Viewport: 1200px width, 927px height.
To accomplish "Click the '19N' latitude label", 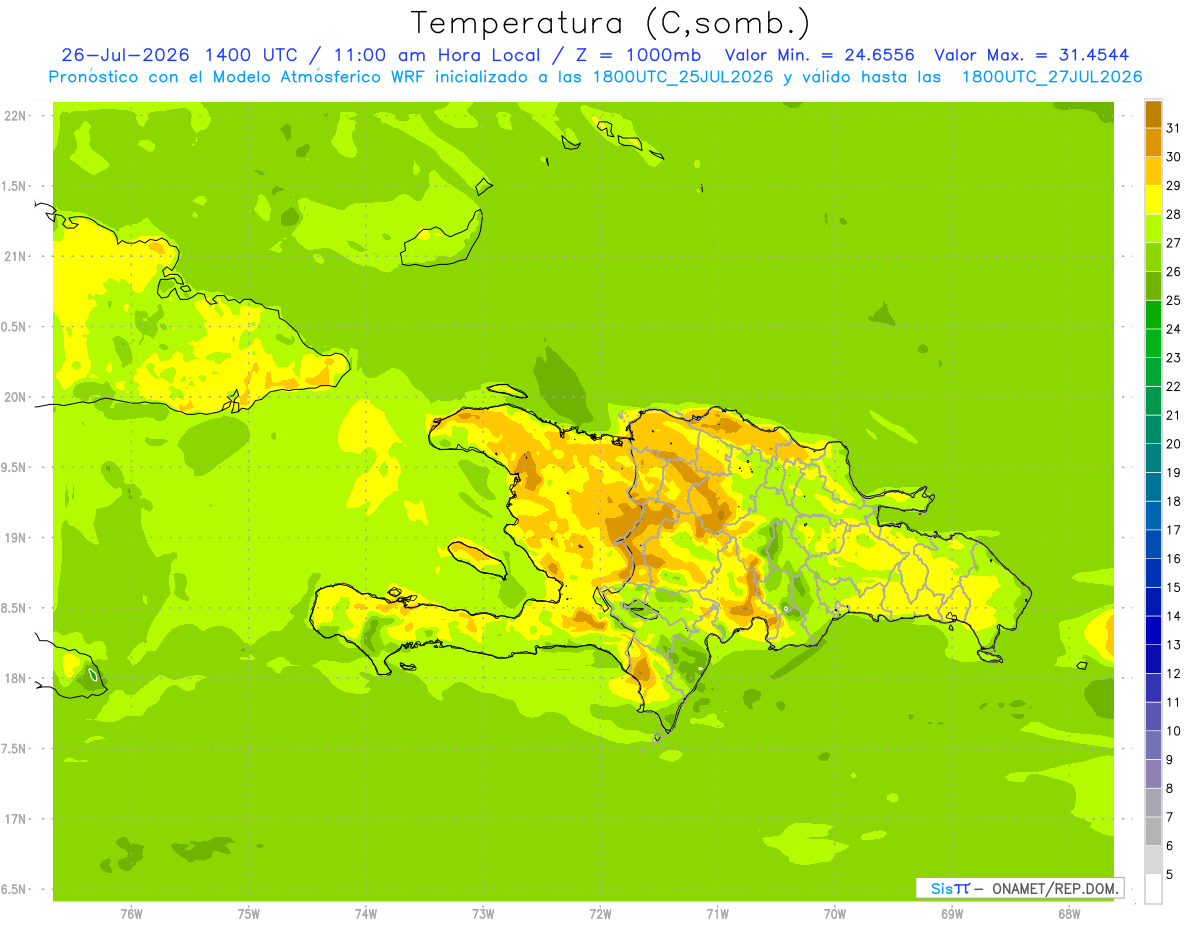I will pyautogui.click(x=16, y=538).
